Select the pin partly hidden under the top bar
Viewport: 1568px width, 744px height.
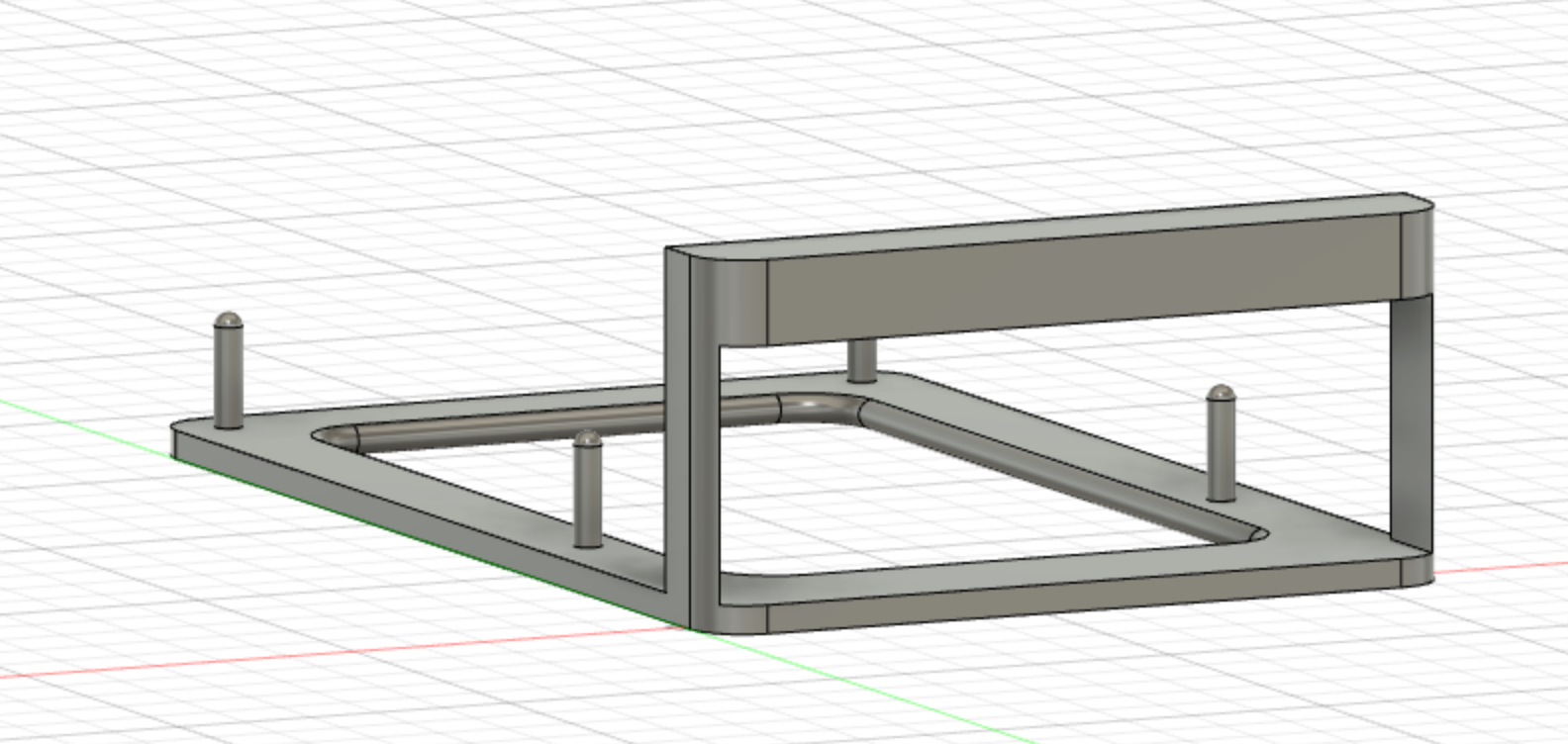click(x=861, y=361)
